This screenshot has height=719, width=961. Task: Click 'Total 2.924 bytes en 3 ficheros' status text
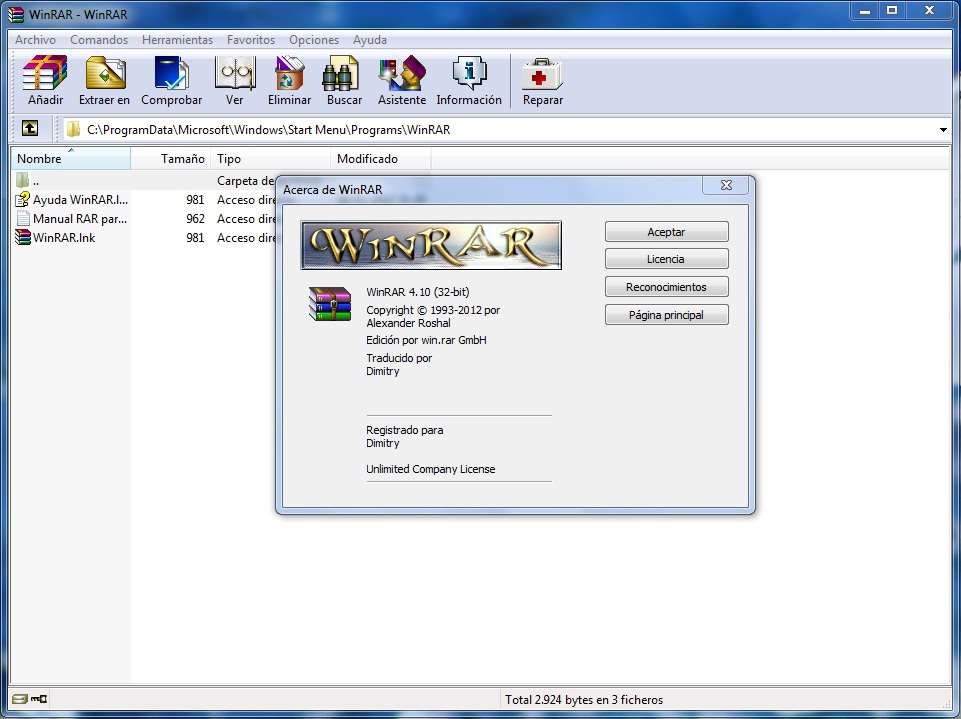(584, 699)
